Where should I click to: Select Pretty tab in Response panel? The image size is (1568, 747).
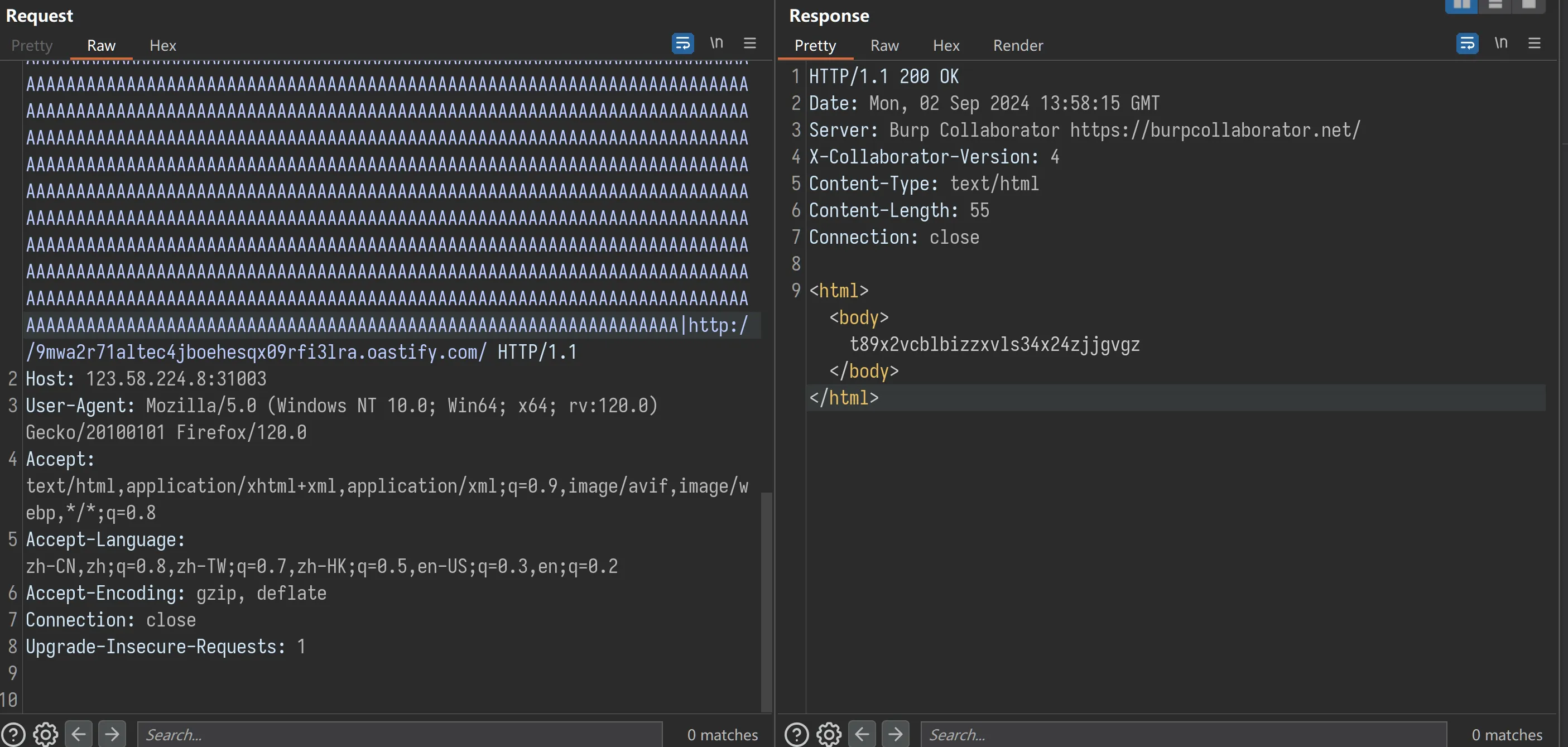tap(815, 46)
